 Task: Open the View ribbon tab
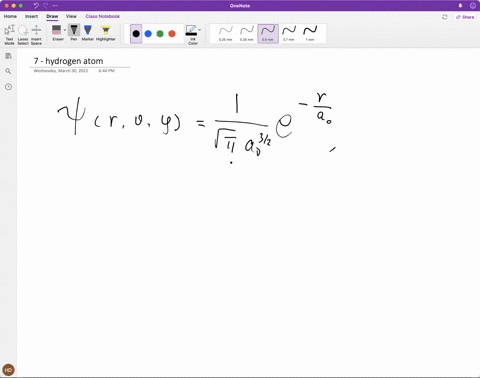tap(71, 16)
